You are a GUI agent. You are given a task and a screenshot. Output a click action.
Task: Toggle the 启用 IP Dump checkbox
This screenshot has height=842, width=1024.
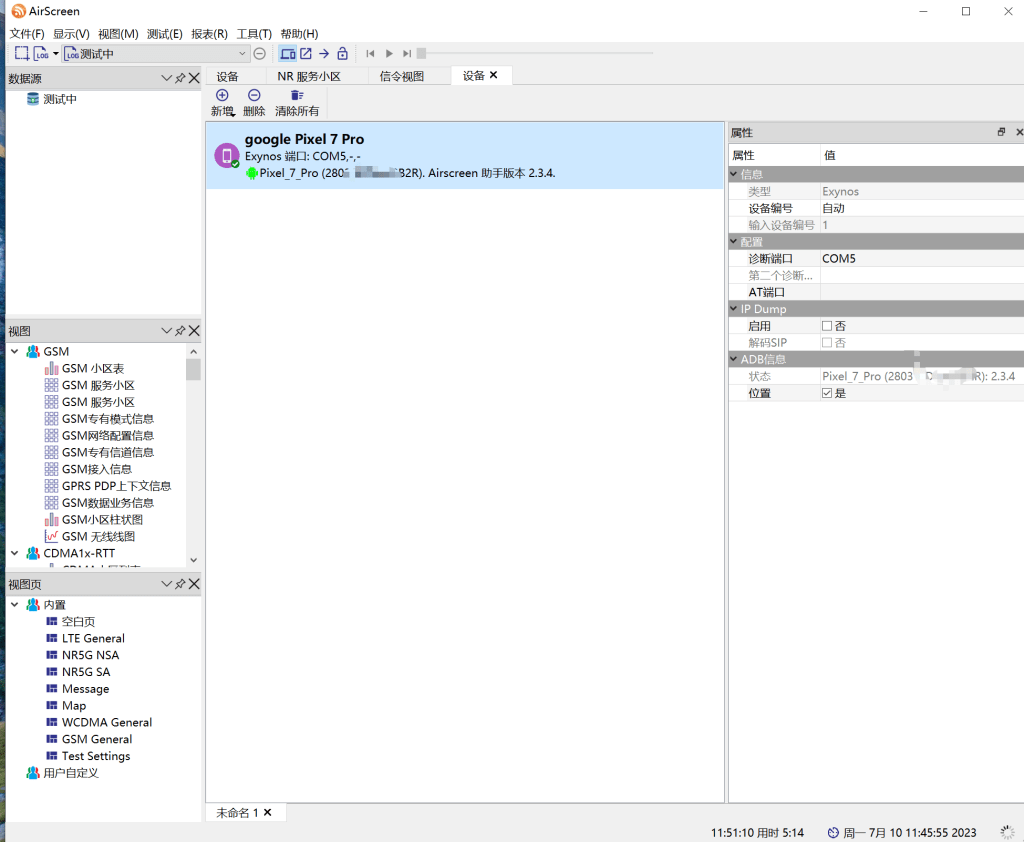point(827,326)
